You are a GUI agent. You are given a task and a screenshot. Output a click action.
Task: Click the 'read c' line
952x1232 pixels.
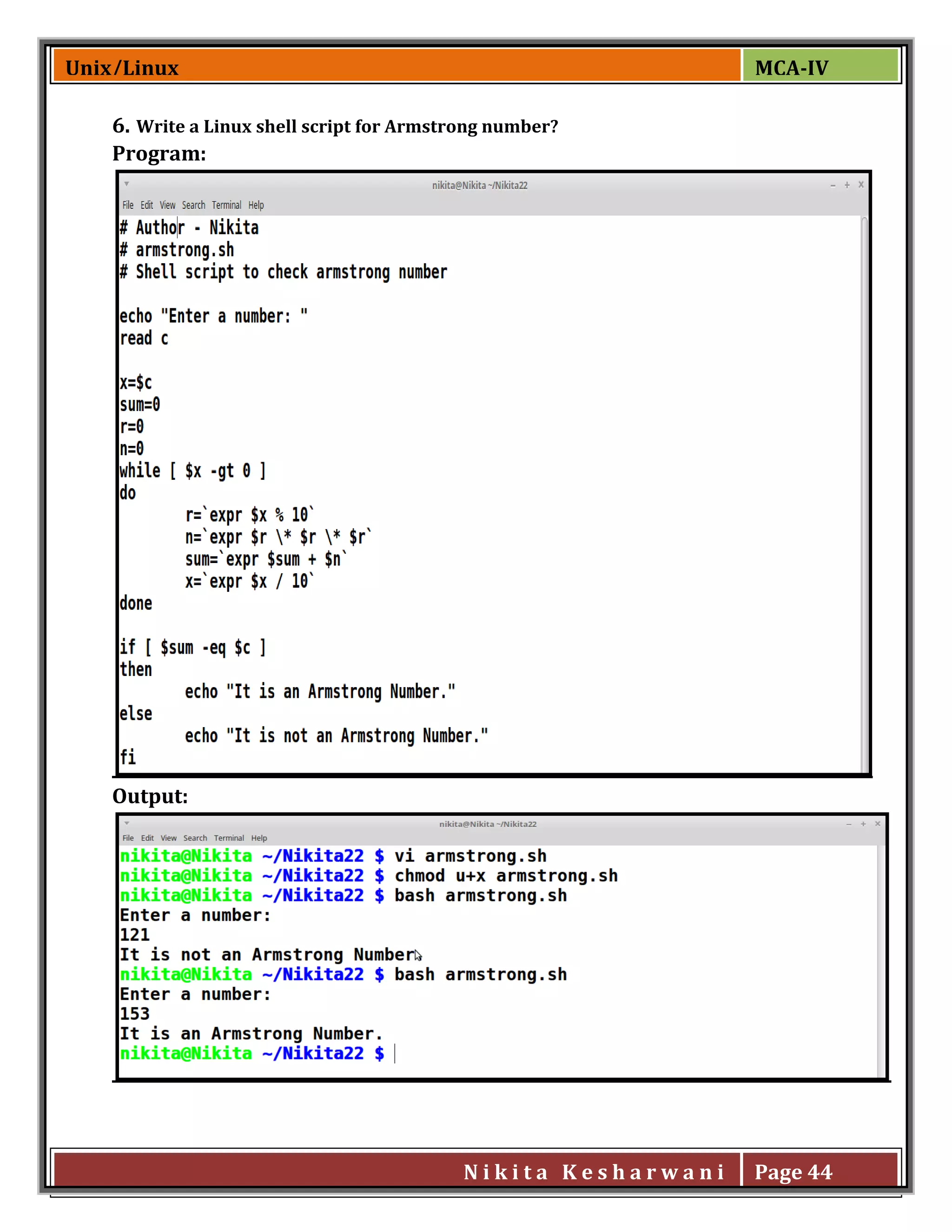(144, 338)
